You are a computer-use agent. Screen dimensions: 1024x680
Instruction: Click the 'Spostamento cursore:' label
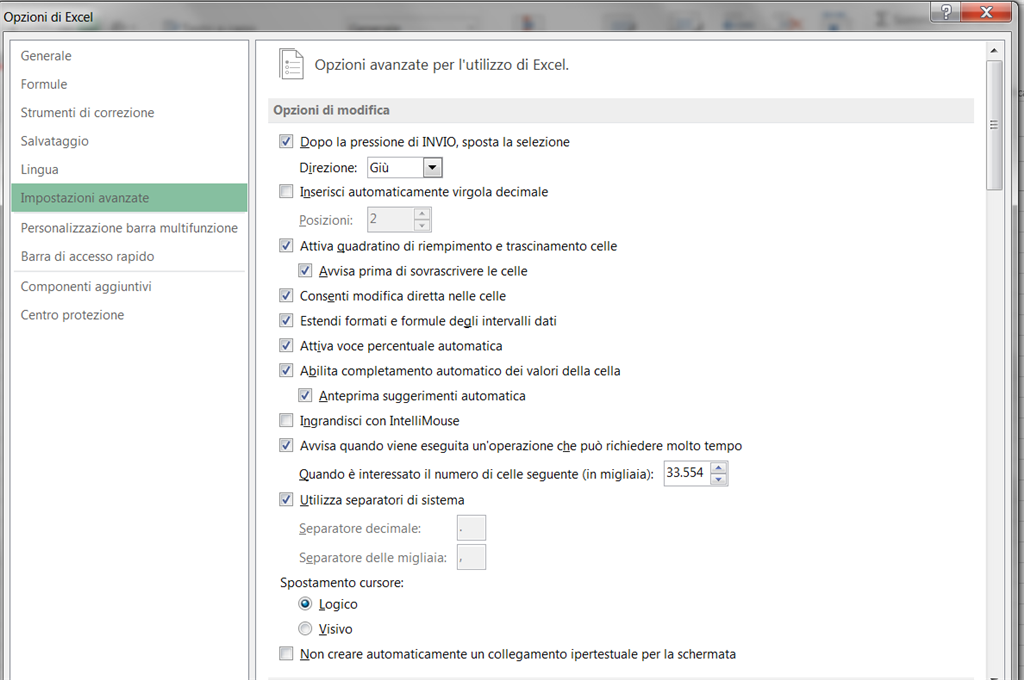(x=342, y=582)
